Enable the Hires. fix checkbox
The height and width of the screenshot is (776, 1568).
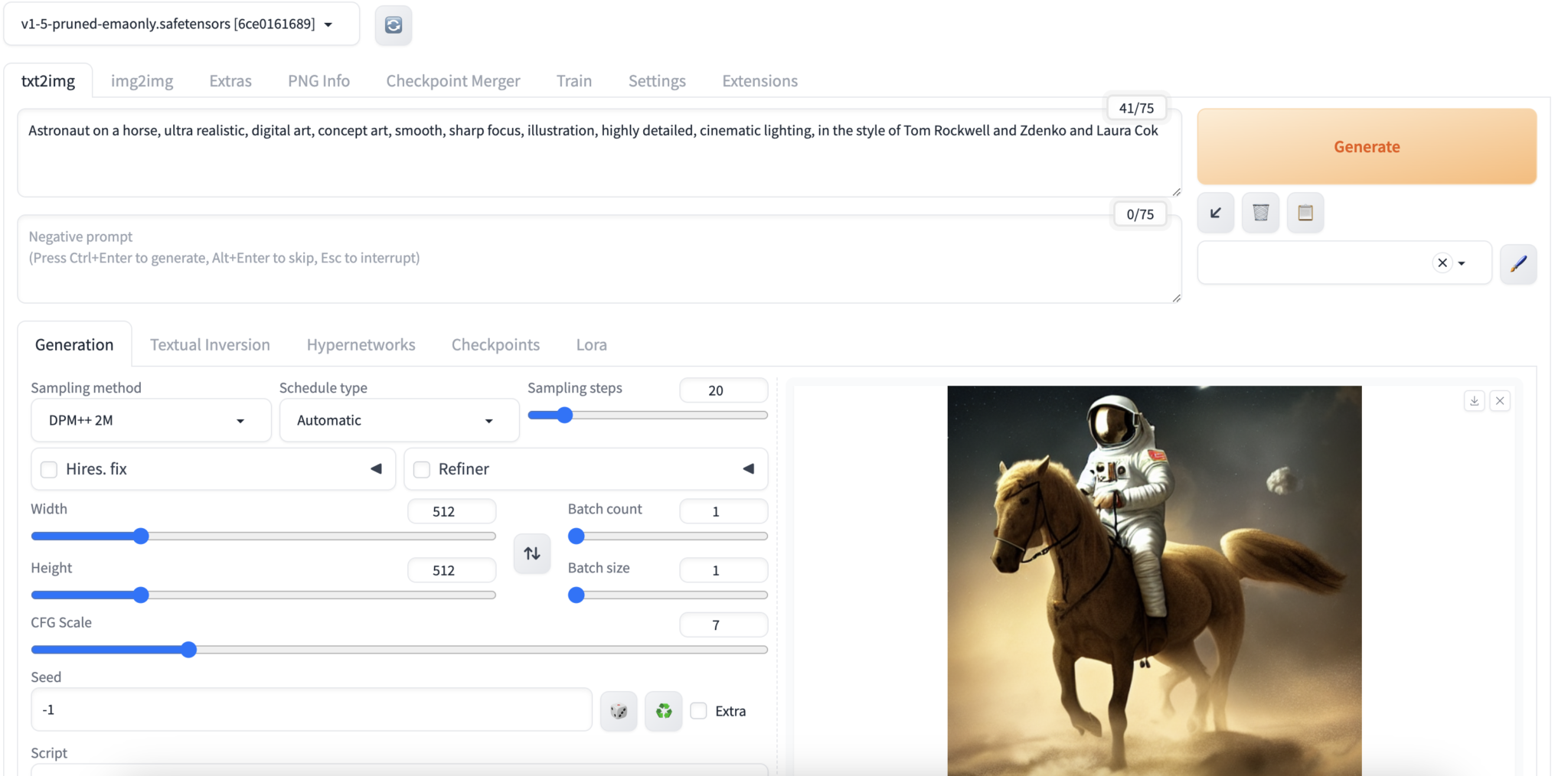(49, 469)
